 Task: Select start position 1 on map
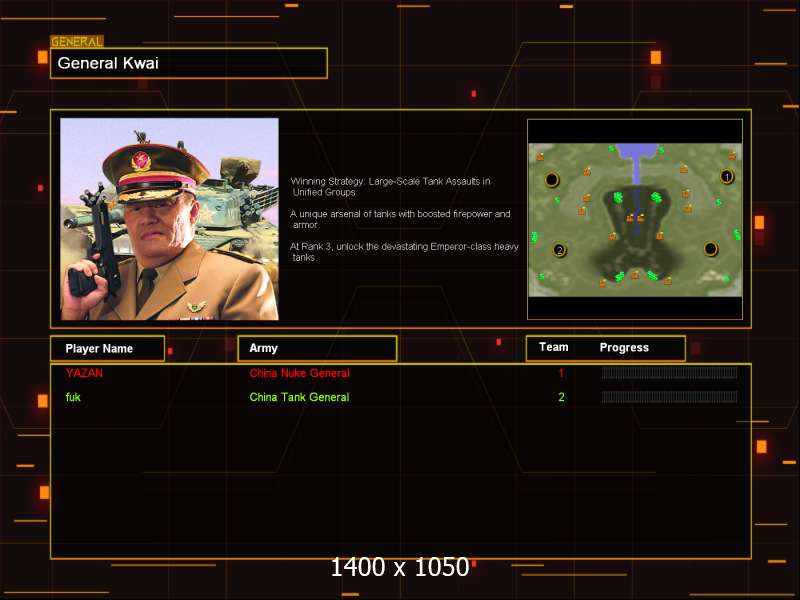pos(727,177)
